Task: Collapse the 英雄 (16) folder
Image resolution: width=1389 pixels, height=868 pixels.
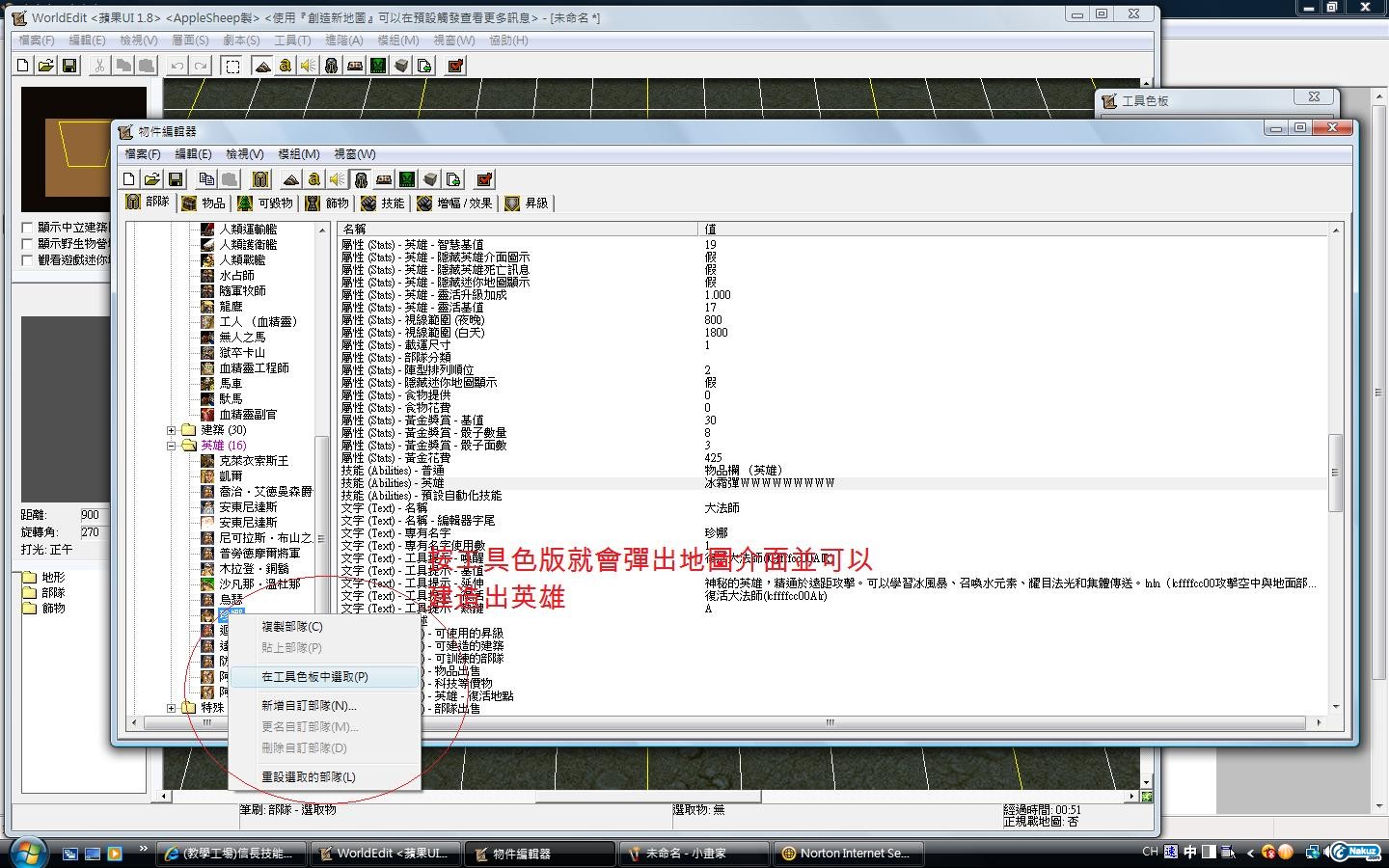Action: point(172,446)
